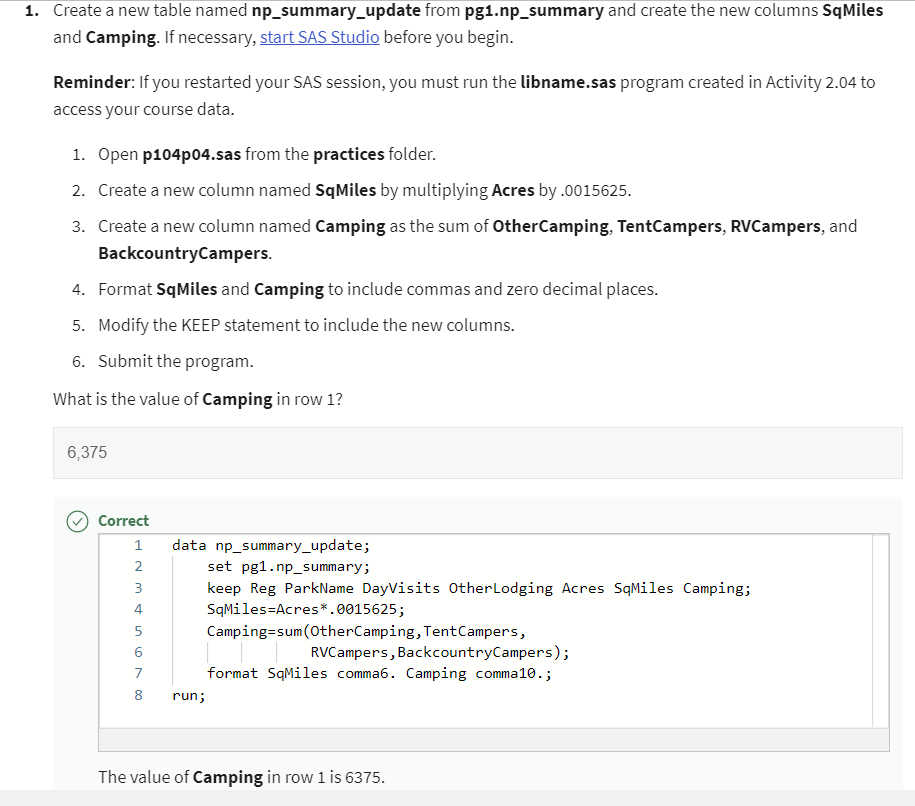
Task: Select line number 3 in the gutter
Action: click(138, 588)
